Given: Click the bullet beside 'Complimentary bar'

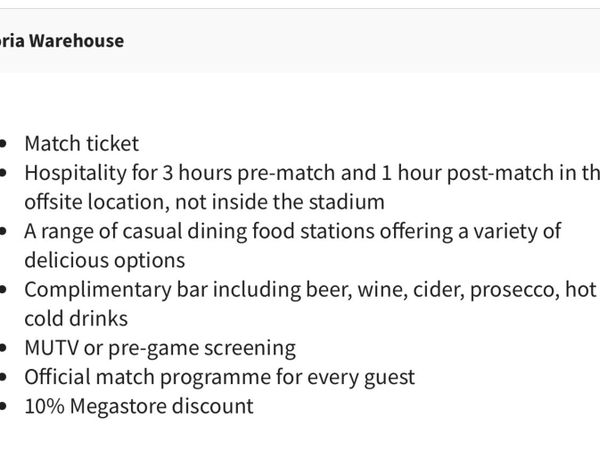Looking at the screenshot, I should click(x=7, y=290).
